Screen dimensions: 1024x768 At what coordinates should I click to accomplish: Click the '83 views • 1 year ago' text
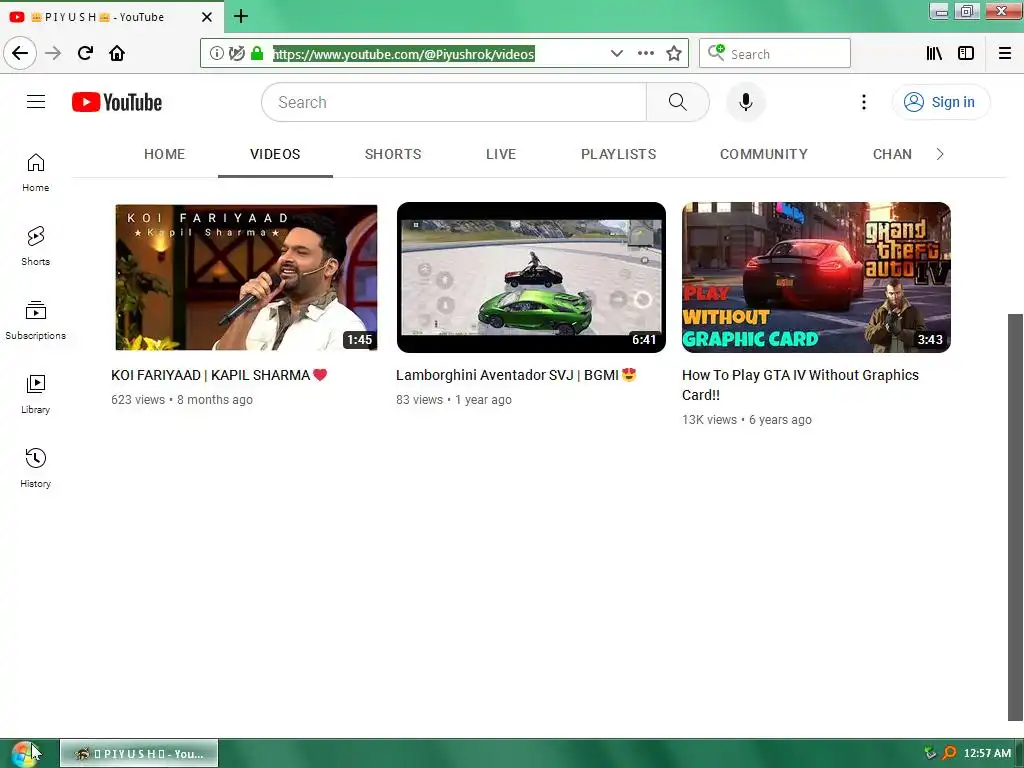click(454, 400)
